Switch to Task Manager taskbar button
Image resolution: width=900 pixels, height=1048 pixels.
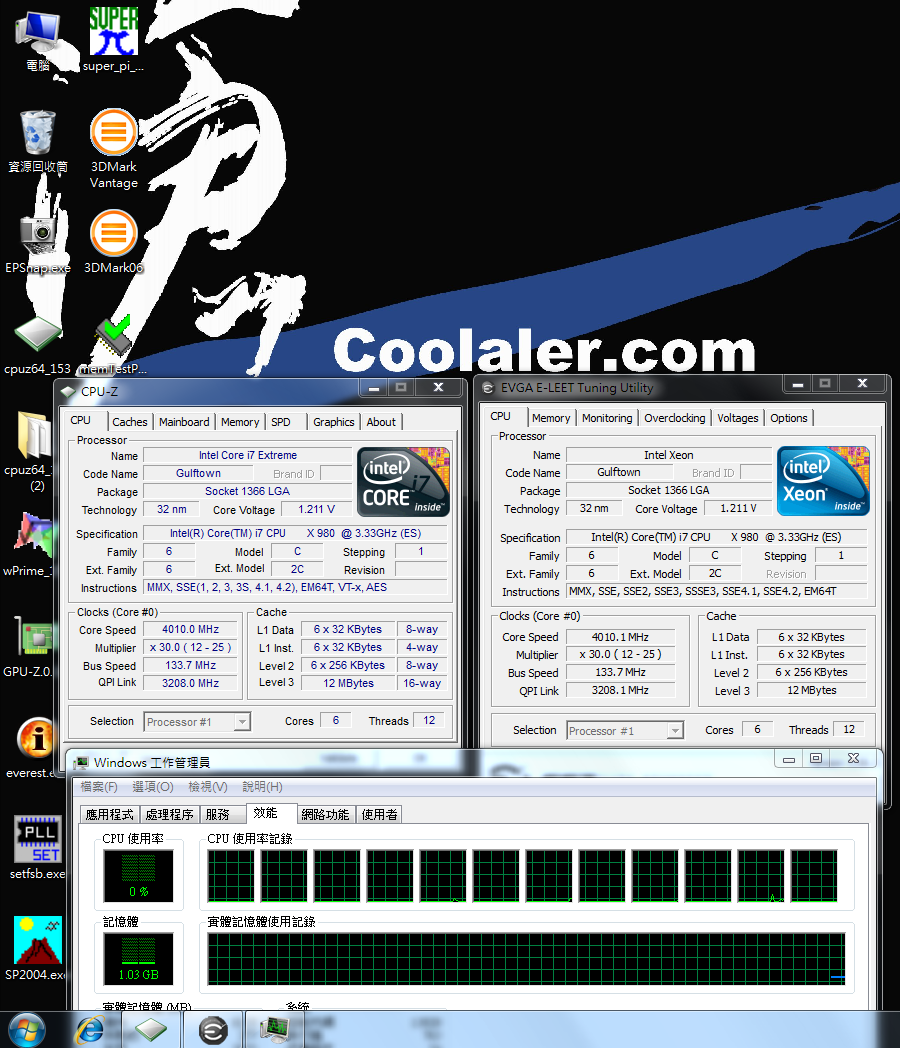click(x=275, y=1030)
